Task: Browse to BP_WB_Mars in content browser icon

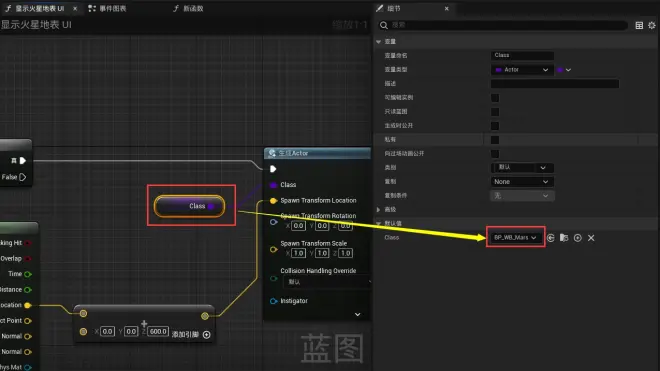Action: pos(564,238)
